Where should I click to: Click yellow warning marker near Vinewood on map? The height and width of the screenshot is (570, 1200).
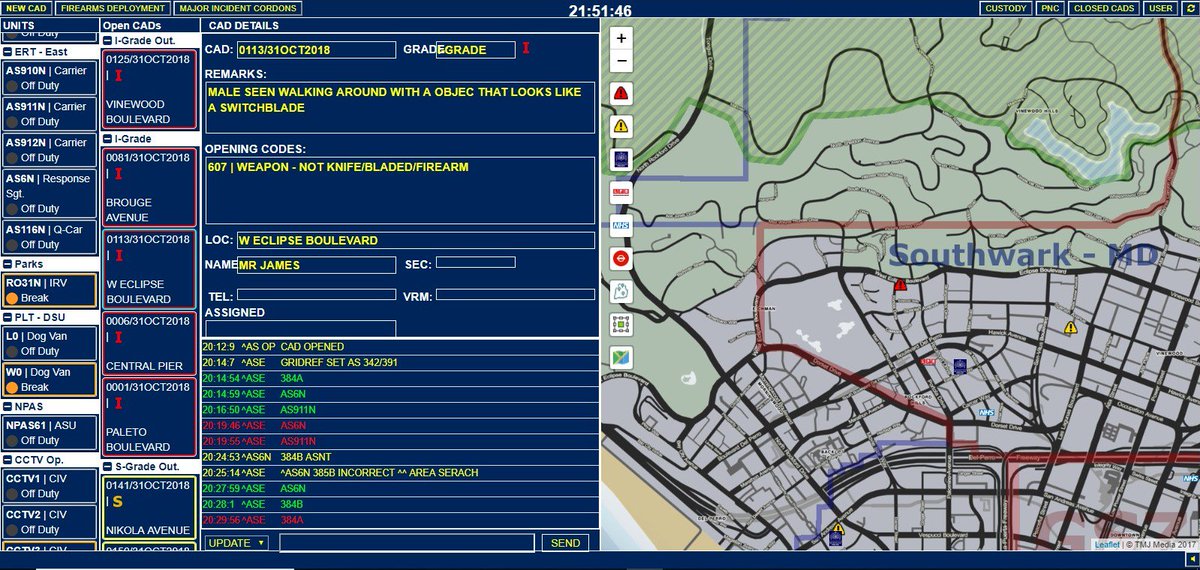[x=1070, y=327]
